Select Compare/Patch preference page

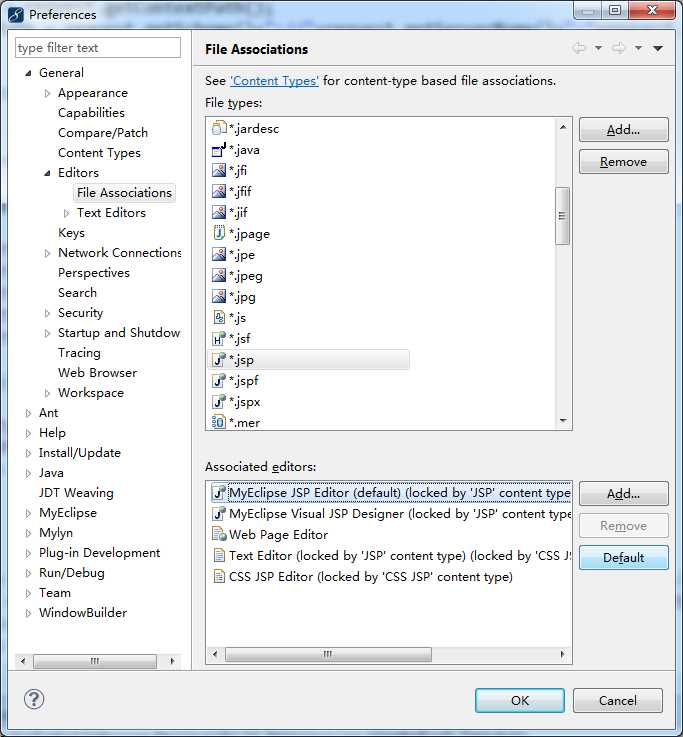point(102,133)
